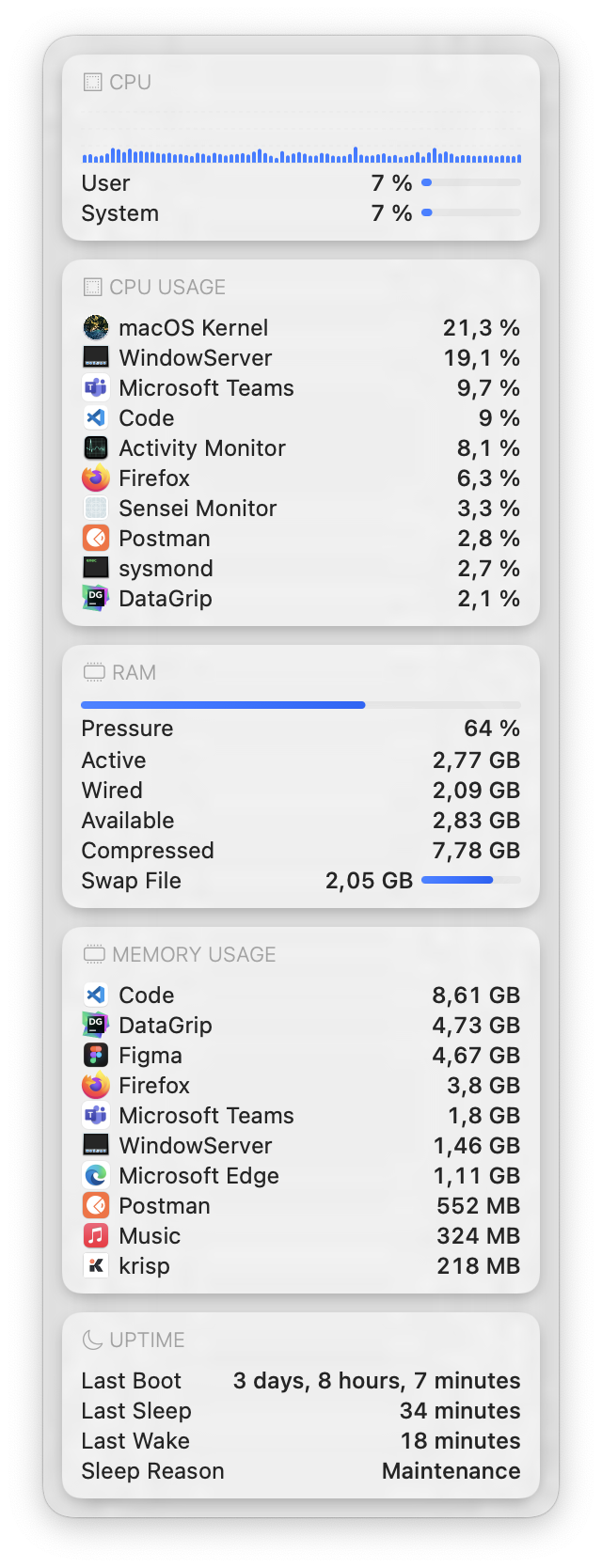602x1568 pixels.
Task: Click the CPU history graph
Action: tap(301, 155)
